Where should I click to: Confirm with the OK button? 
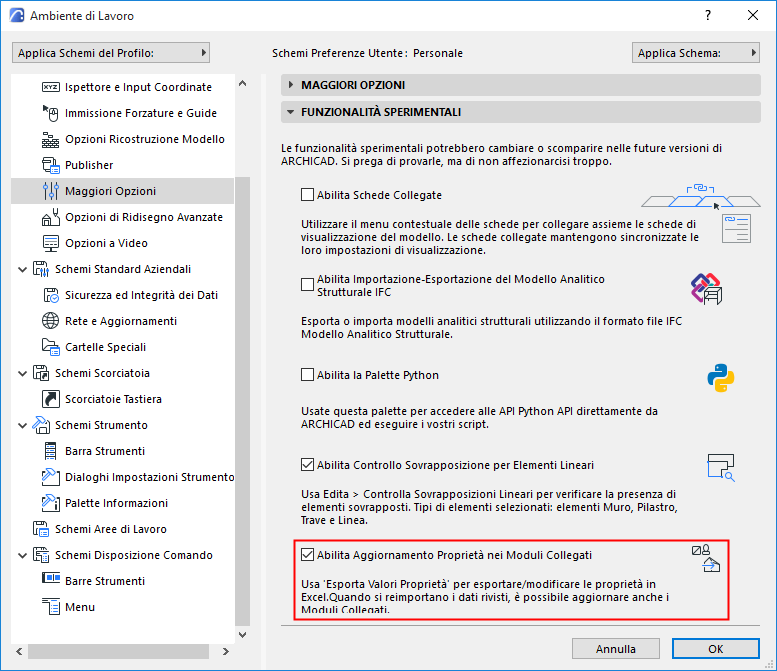716,649
